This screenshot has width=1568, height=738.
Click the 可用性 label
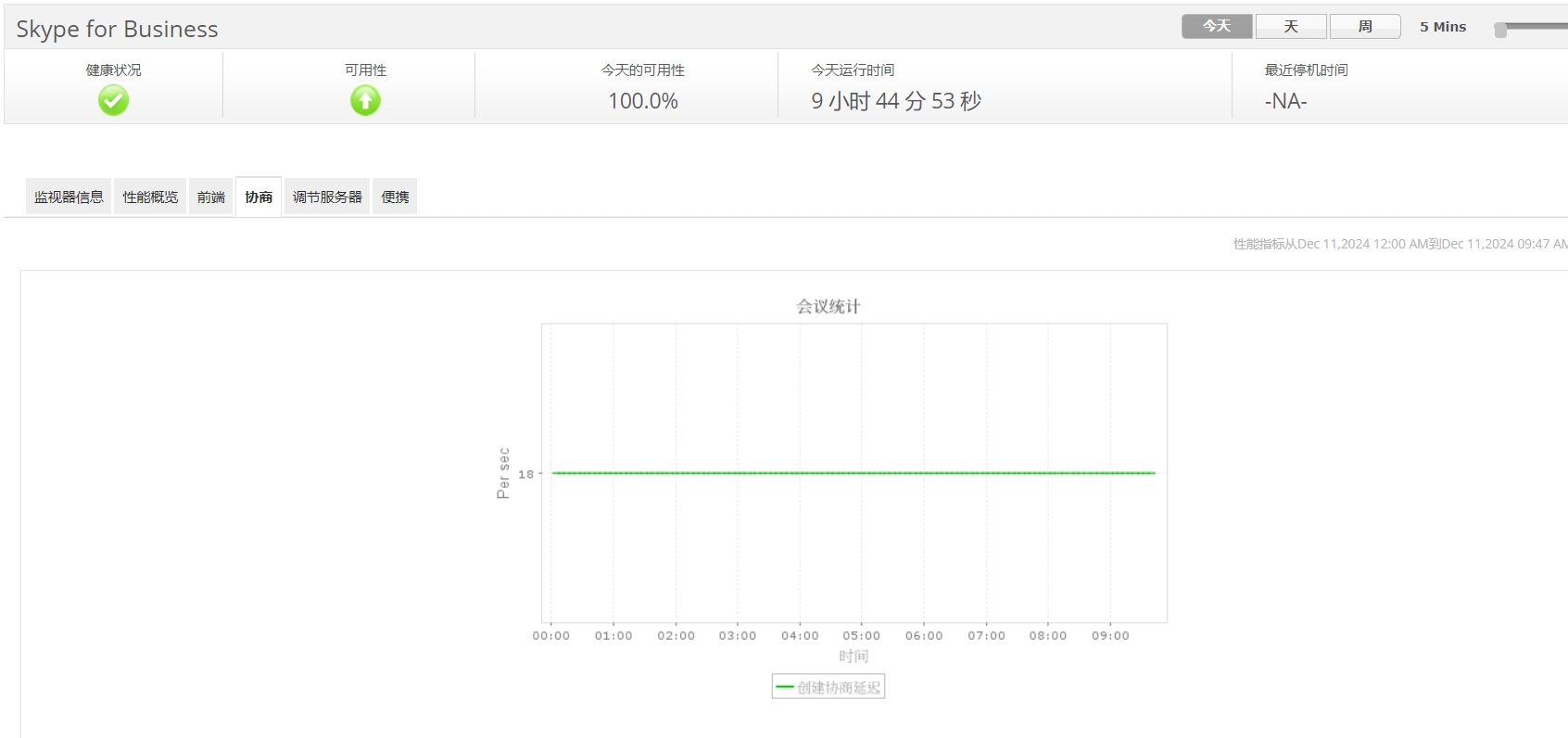(x=365, y=70)
